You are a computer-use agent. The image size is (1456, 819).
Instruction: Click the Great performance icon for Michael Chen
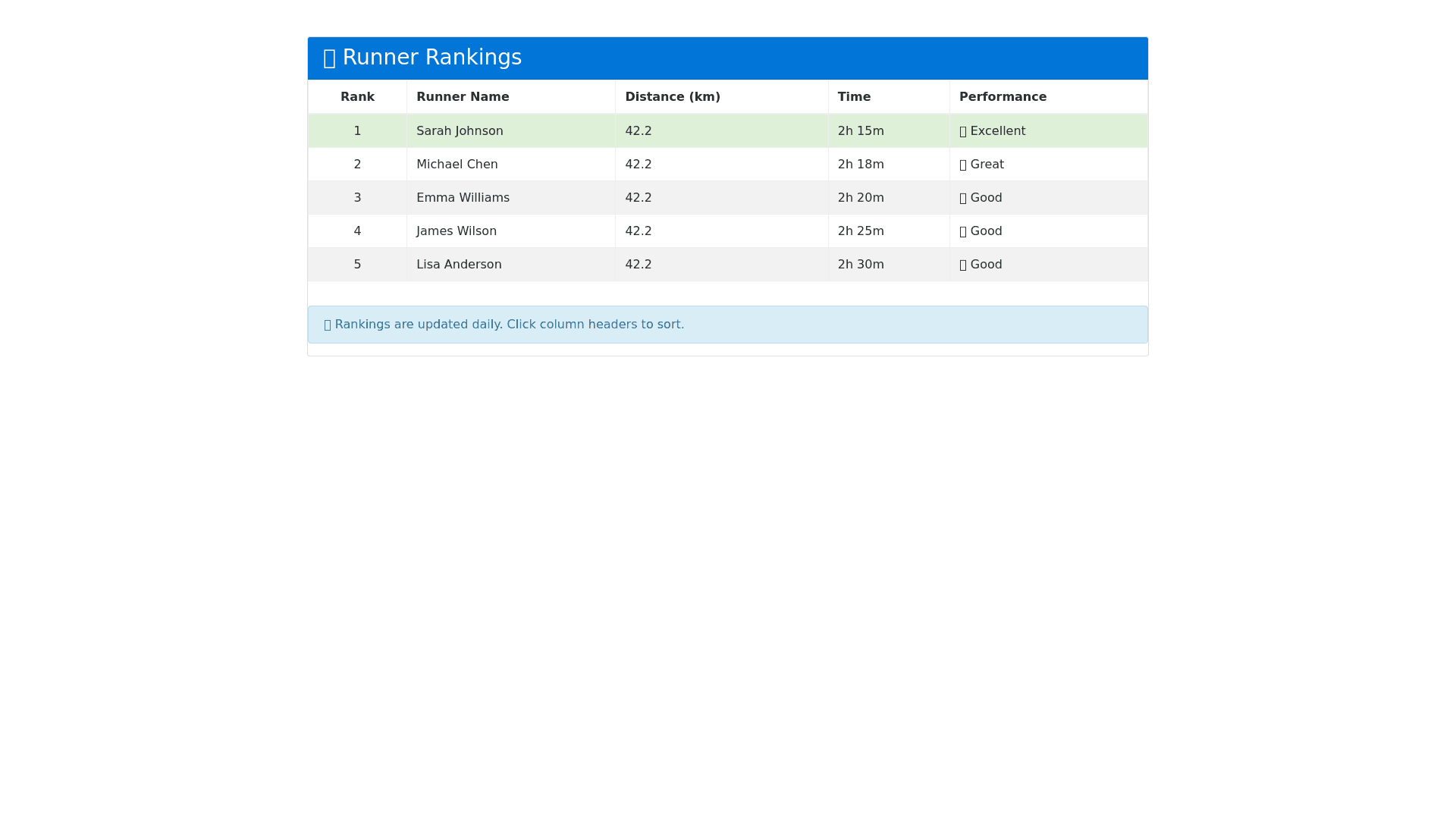(963, 165)
